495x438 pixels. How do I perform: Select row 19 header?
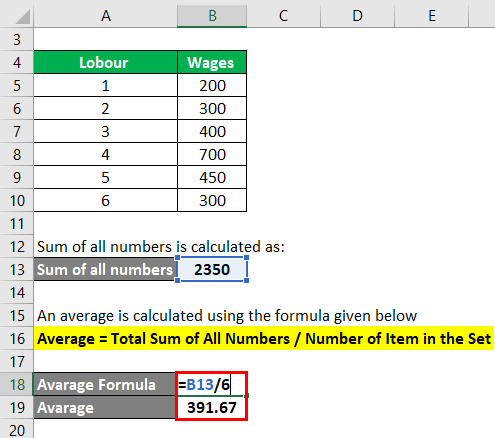17,407
